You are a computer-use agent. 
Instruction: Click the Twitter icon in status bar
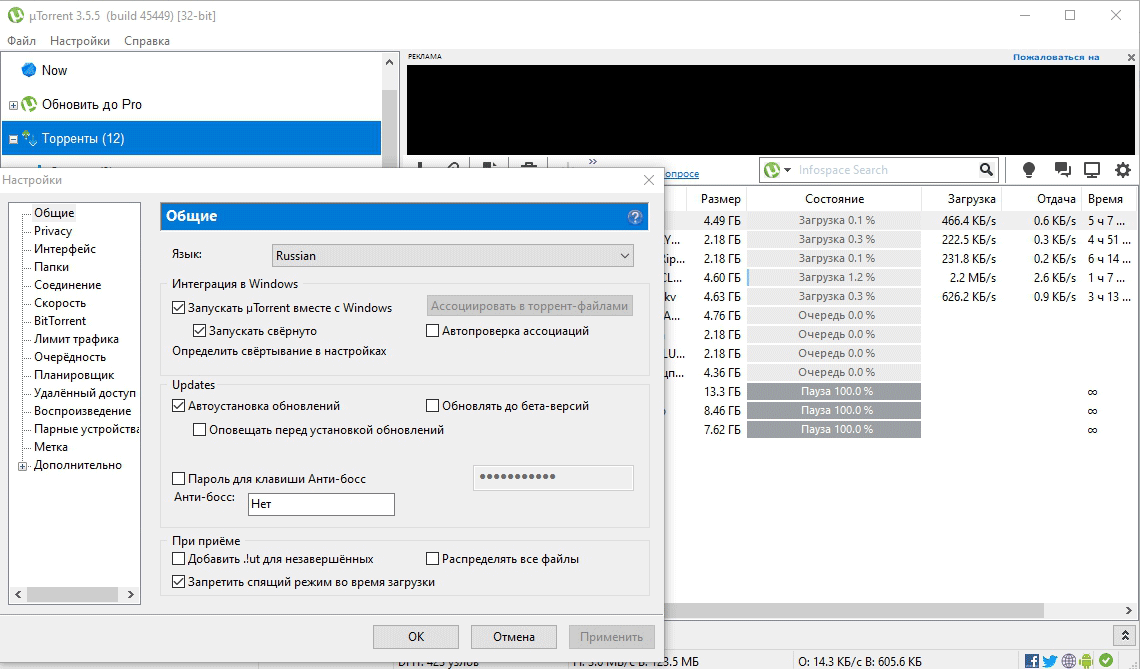coord(1050,660)
